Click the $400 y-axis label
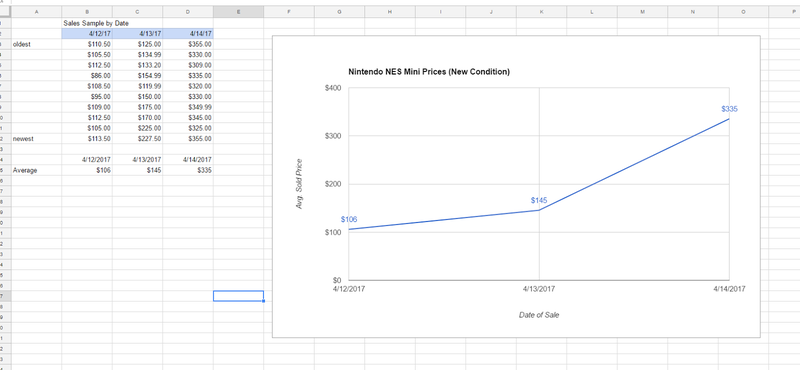800x370 pixels. point(333,88)
